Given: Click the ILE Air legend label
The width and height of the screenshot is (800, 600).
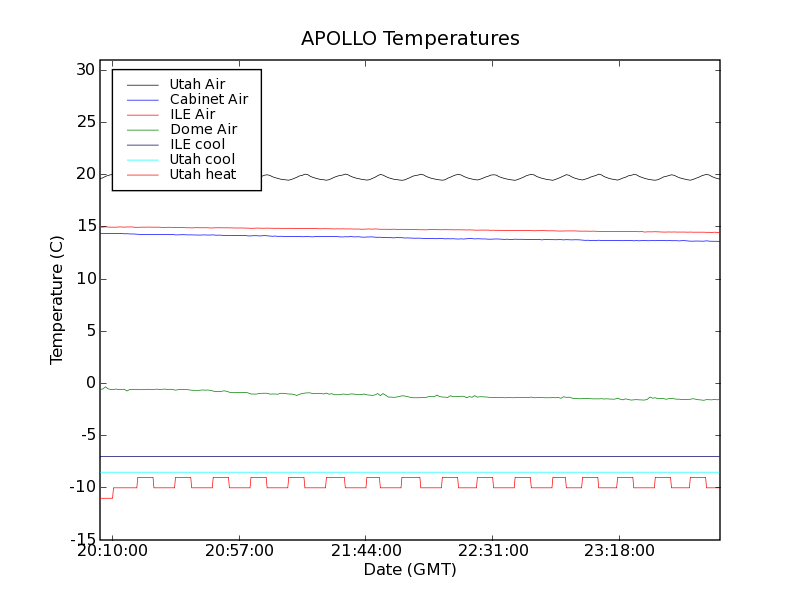Looking at the screenshot, I should click(x=192, y=114).
